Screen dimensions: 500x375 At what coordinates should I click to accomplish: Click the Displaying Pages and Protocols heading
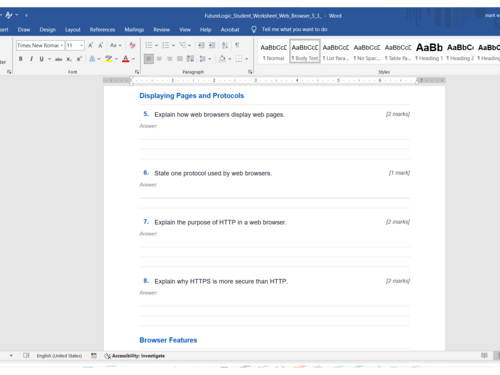192,96
